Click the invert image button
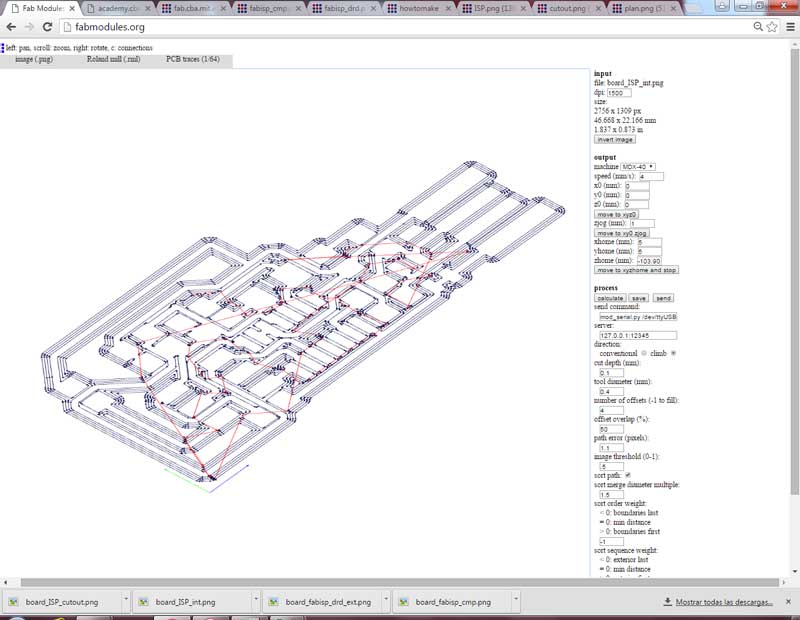The height and width of the screenshot is (620, 800). pyautogui.click(x=615, y=139)
